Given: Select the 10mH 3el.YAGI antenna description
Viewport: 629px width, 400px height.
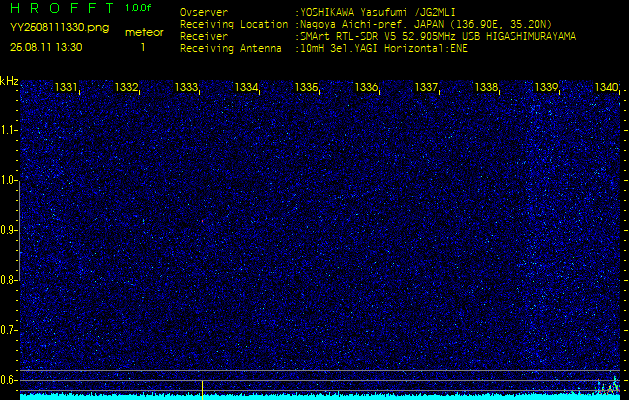Looking at the screenshot, I should pos(384,49).
